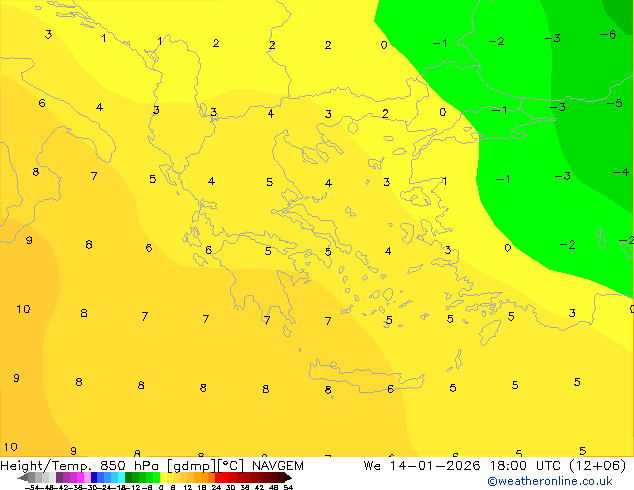Click the "54" label at legend's right end
The width and height of the screenshot is (634, 490).
click(x=288, y=487)
